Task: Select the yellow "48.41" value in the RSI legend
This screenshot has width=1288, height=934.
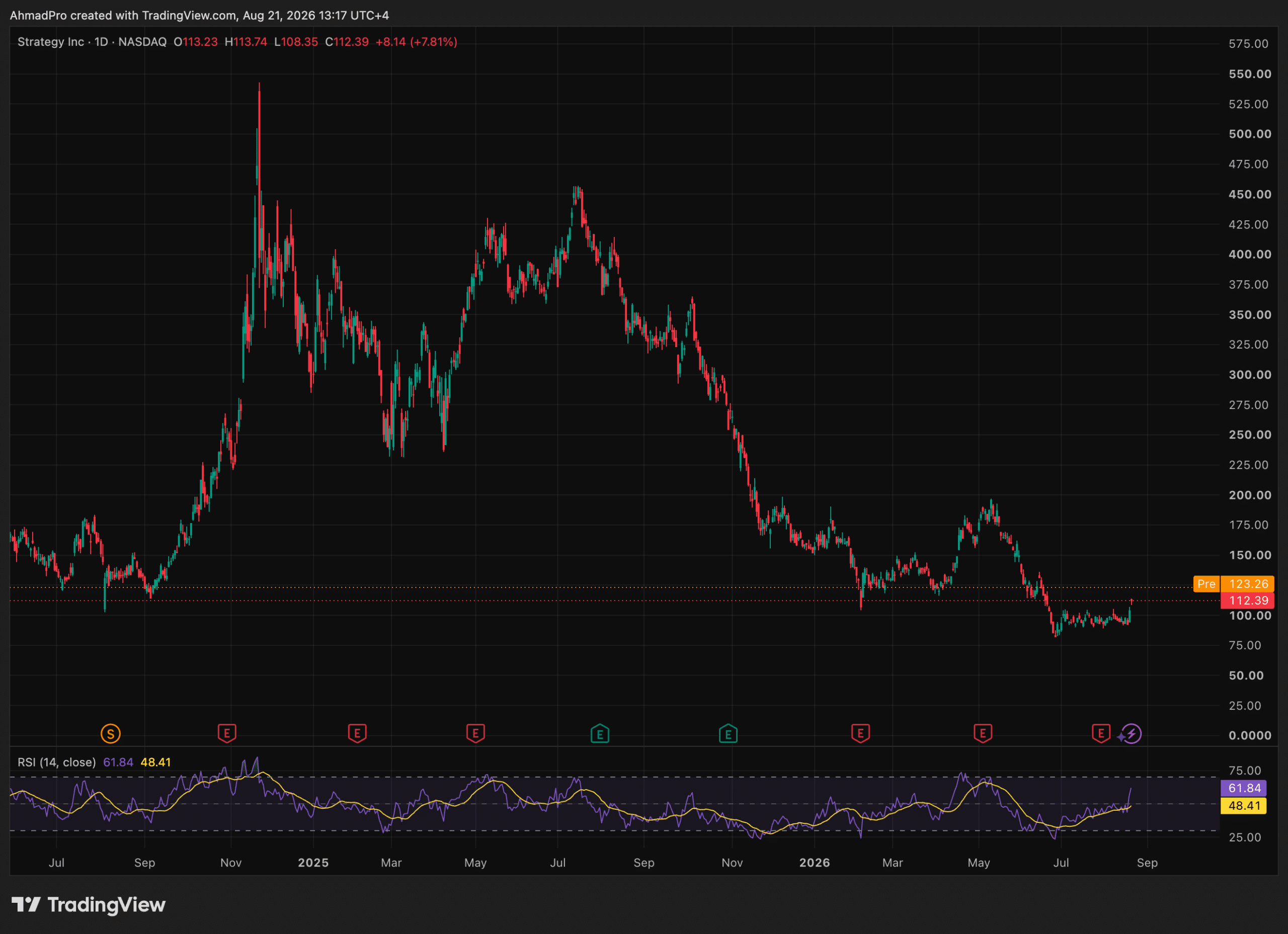Action: [x=155, y=762]
